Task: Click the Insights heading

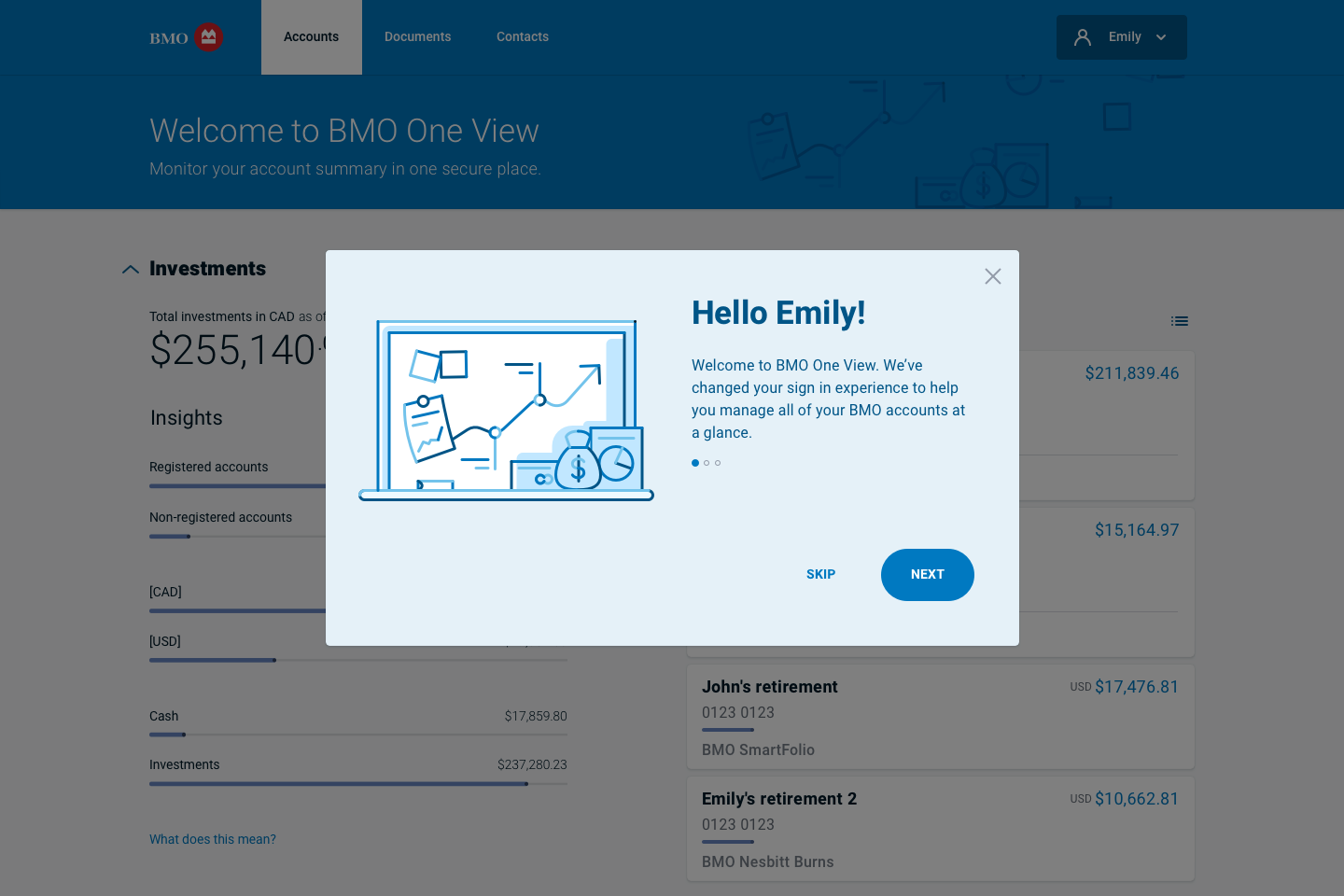Action: point(187,418)
